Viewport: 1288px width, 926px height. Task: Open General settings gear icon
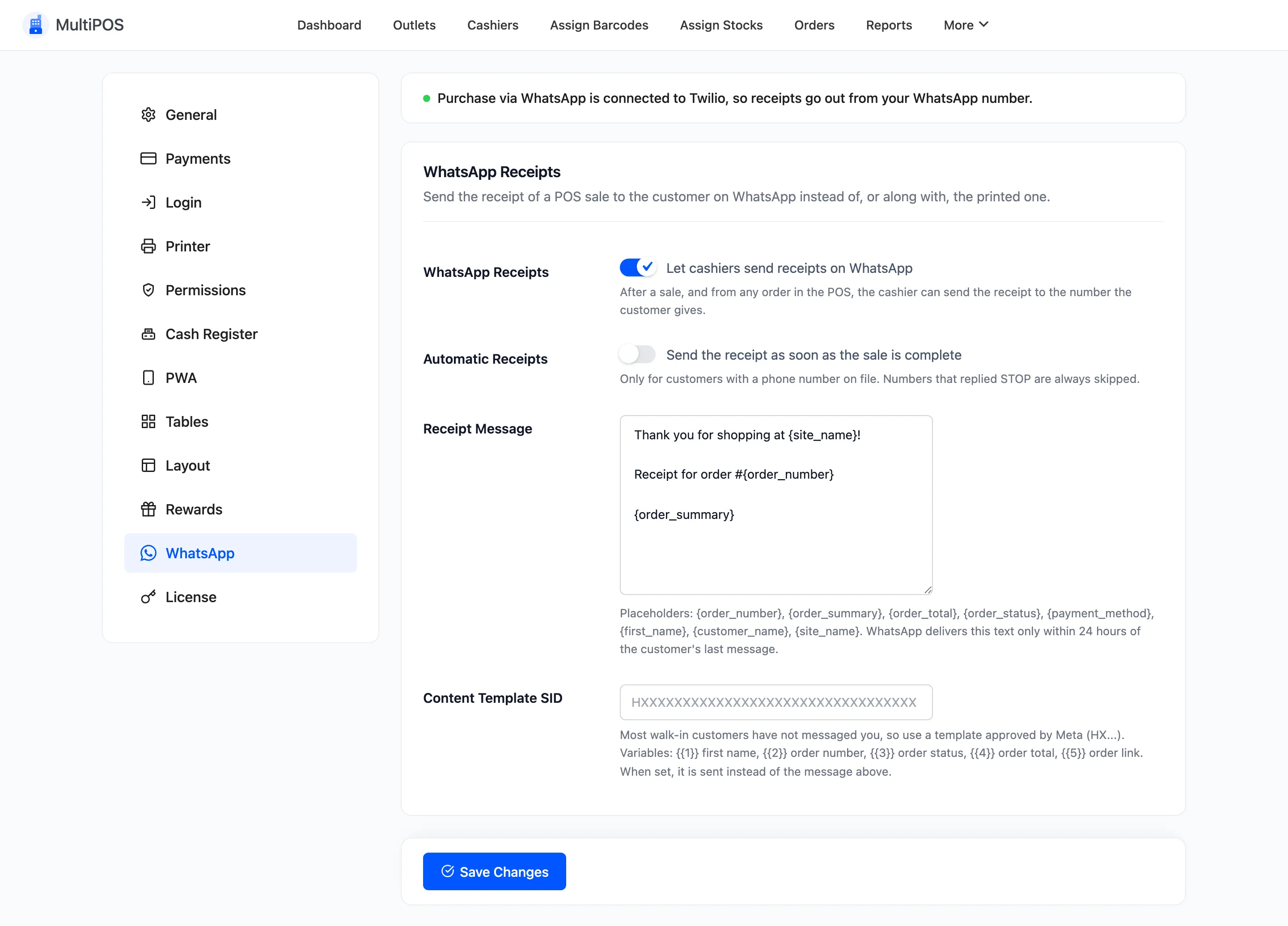(x=148, y=115)
